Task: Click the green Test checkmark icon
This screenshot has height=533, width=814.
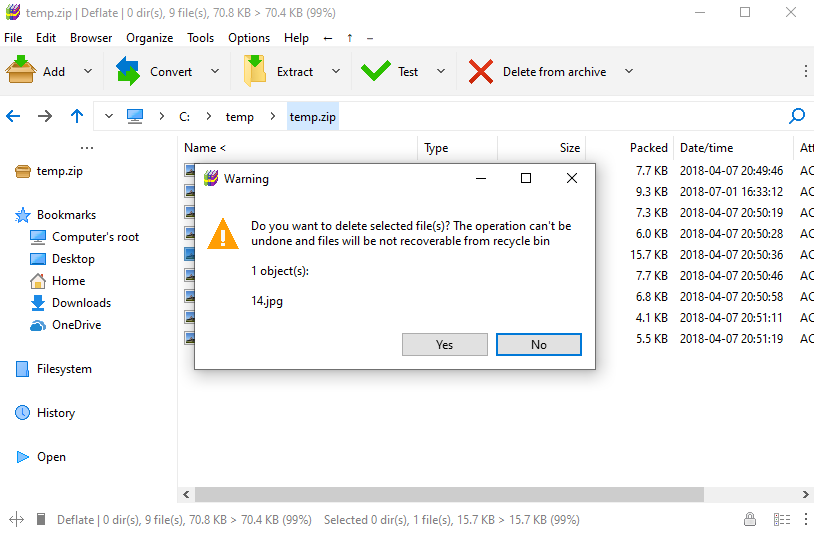Action: (375, 71)
